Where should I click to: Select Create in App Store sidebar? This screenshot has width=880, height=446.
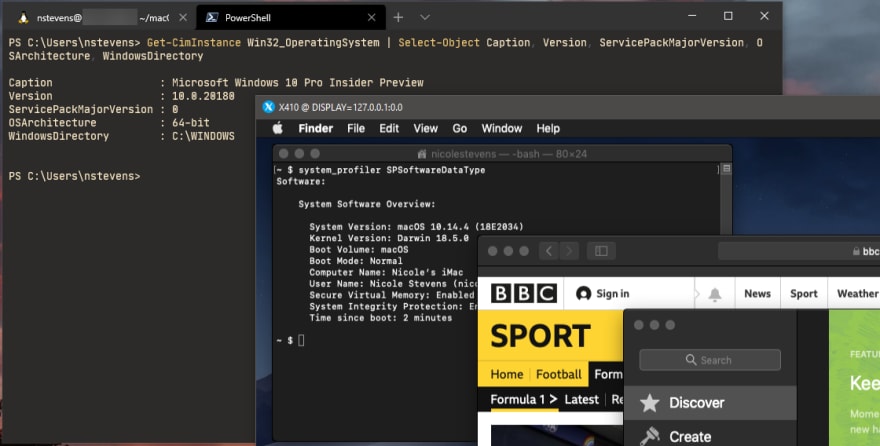point(710,436)
